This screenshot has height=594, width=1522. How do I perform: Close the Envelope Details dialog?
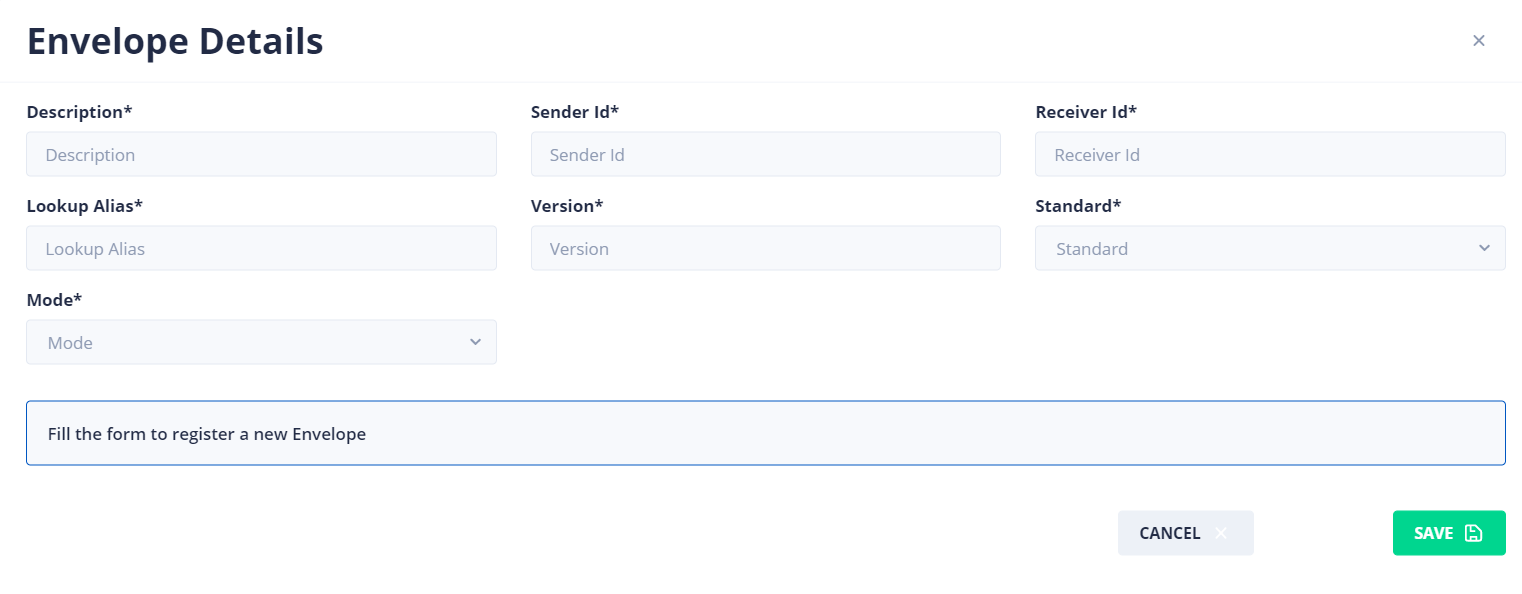[x=1479, y=41]
